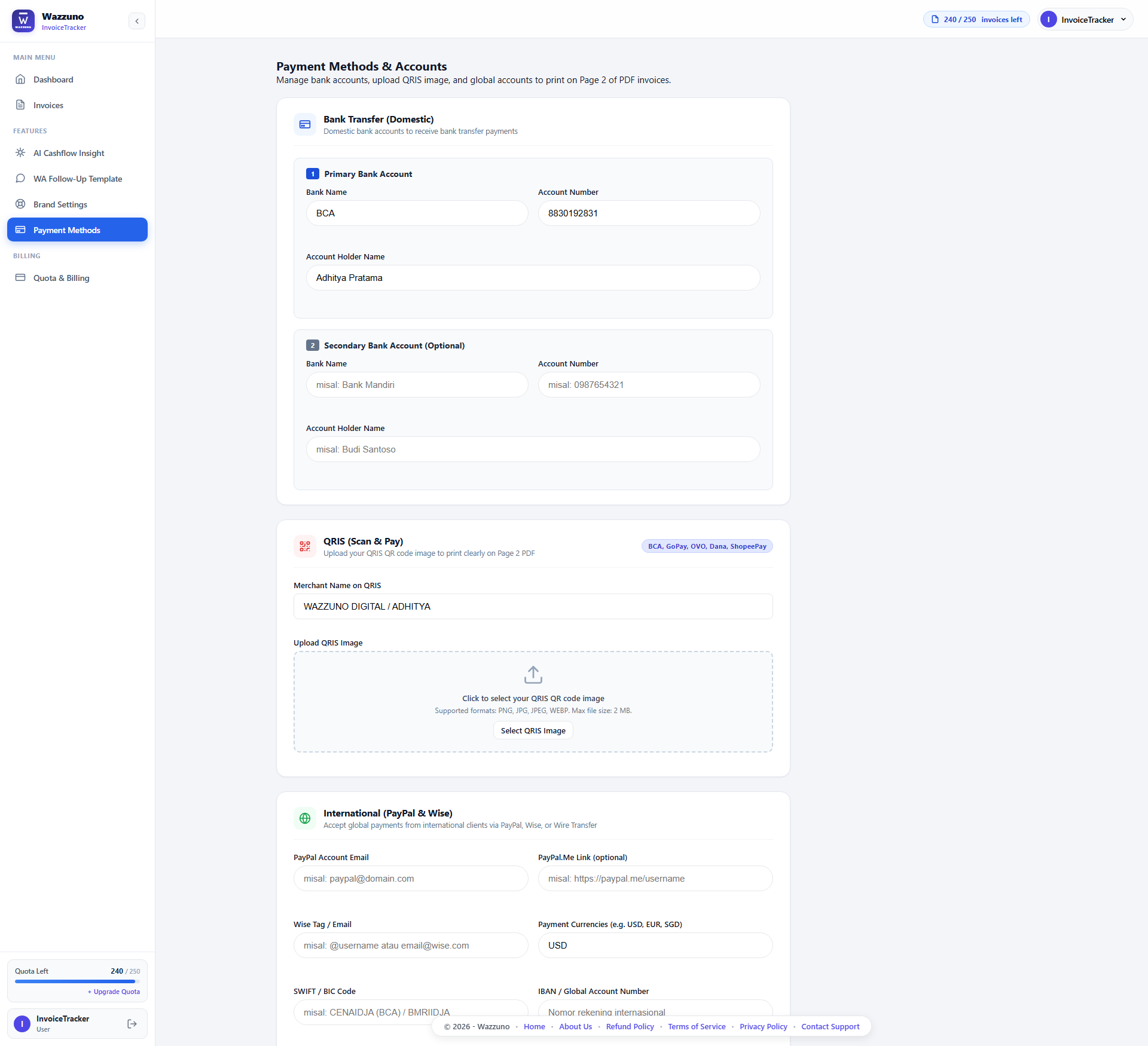Focus the primary Account Number field 8830192831

(649, 213)
